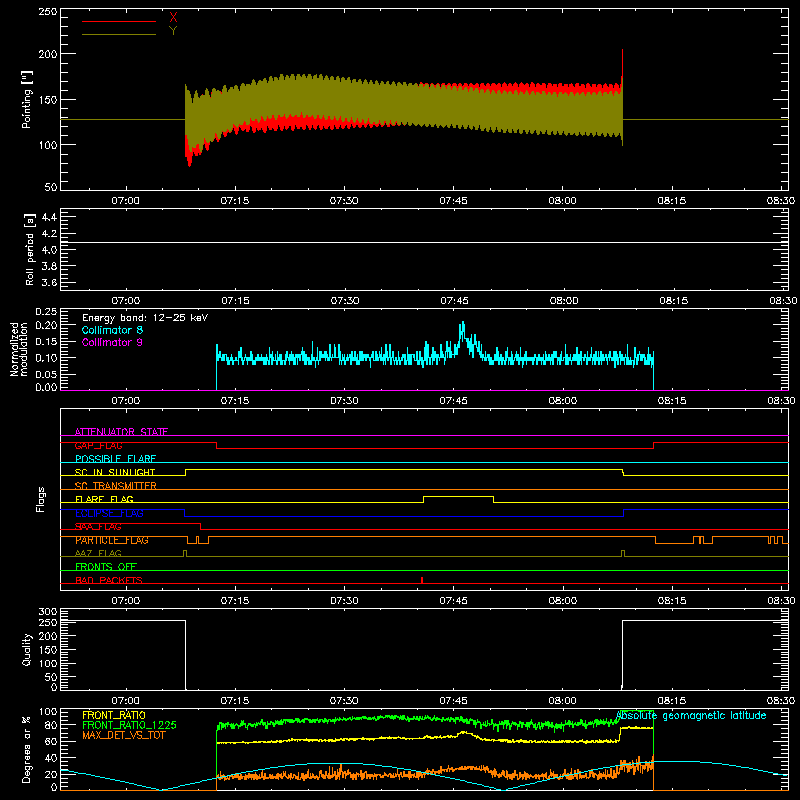Screen dimensions: 800x800
Task: Click the "3.6" tick on Roll period axis
Action: pyautogui.click(x=49, y=282)
